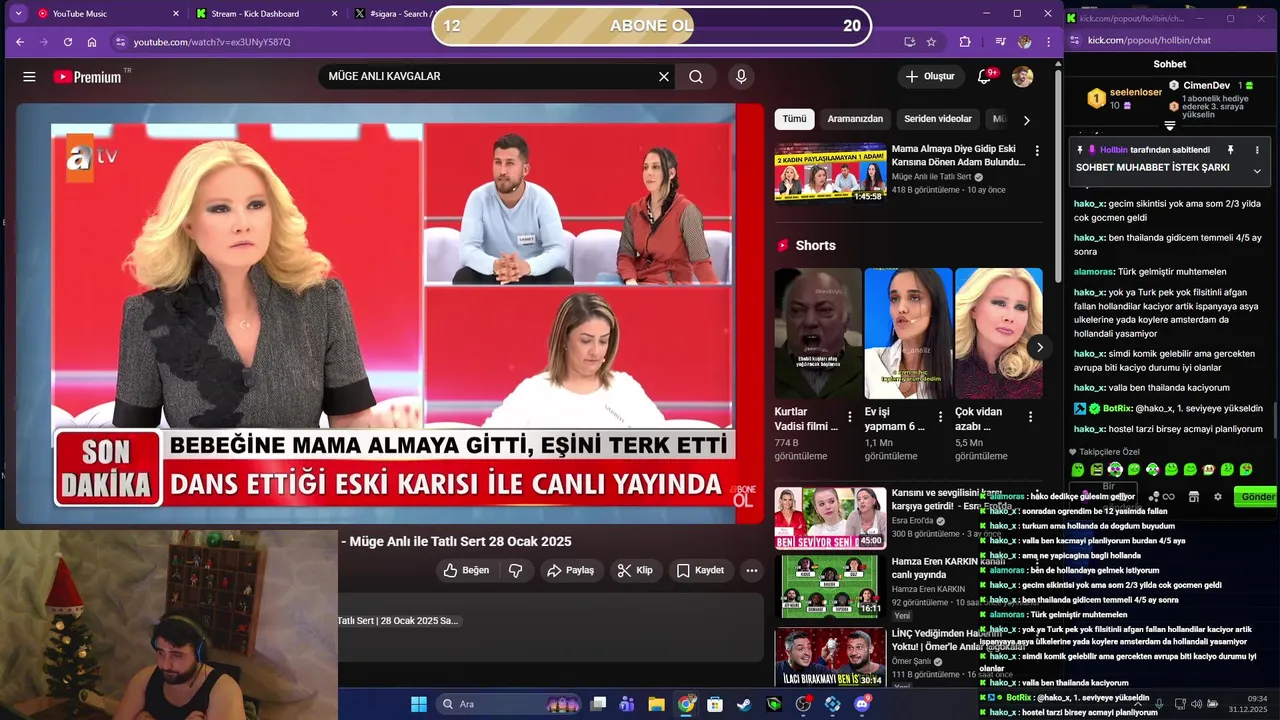Dislike the video with thumbs-down

(516, 570)
